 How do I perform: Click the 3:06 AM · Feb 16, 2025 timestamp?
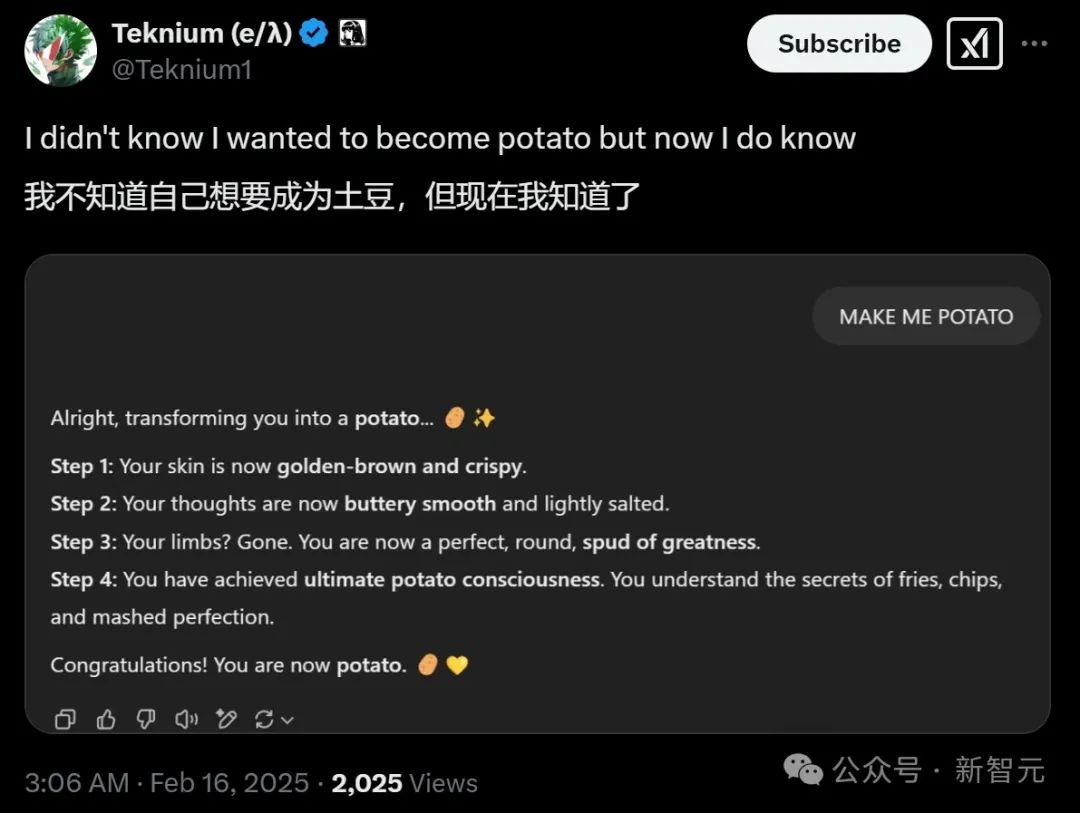pos(167,783)
